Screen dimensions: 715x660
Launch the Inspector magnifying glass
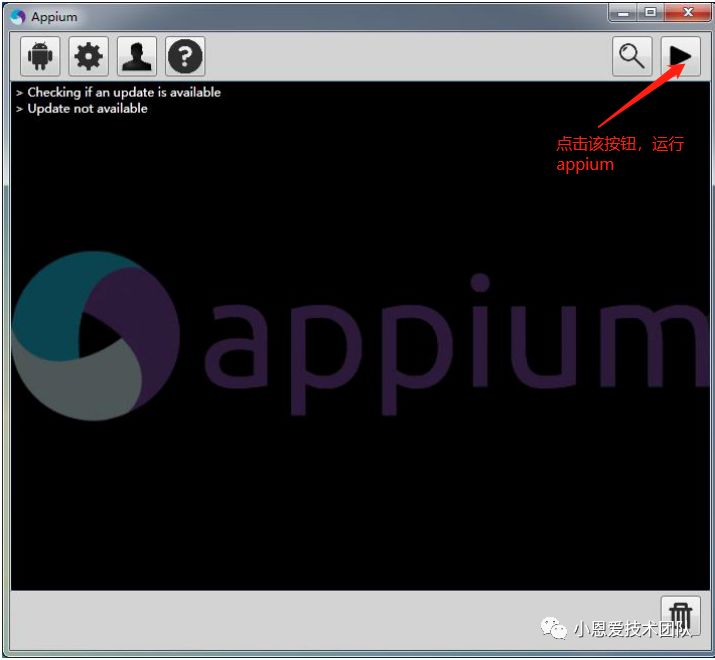(632, 56)
